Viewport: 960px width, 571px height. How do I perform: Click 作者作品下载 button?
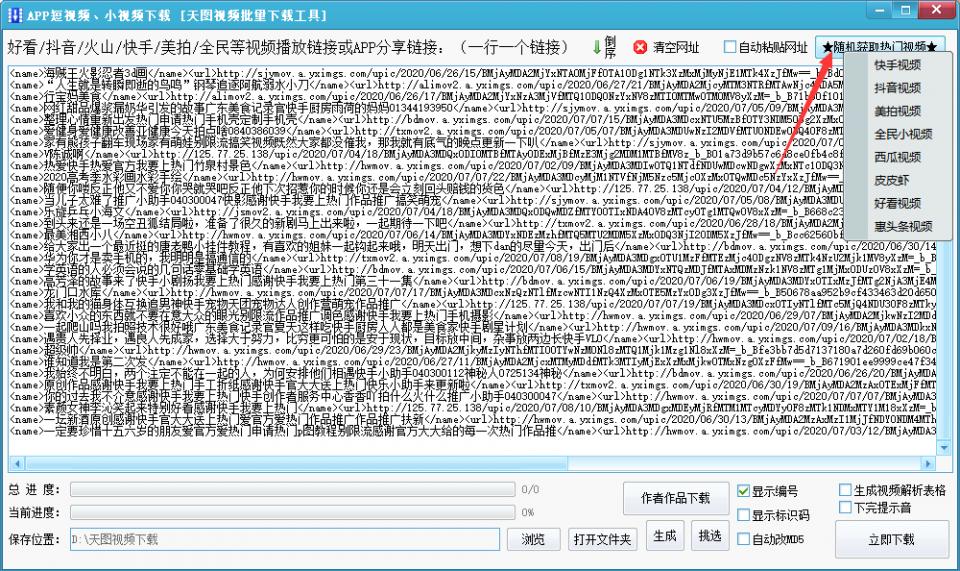coord(675,498)
